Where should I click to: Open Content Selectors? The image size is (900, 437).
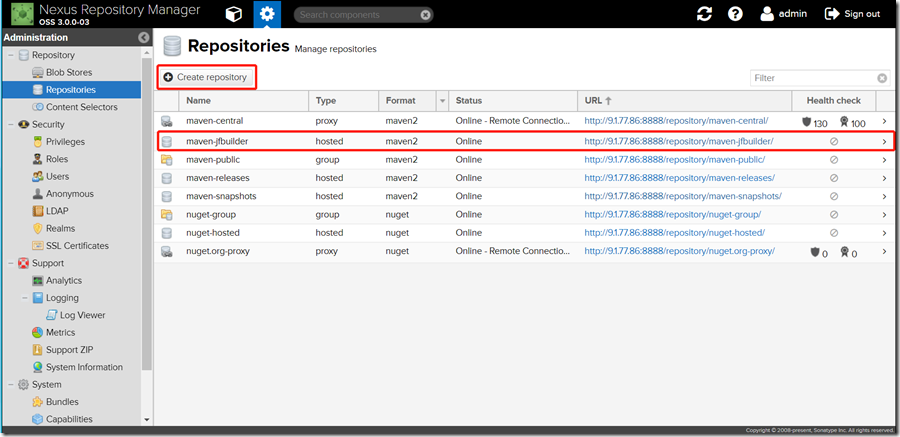(82, 107)
